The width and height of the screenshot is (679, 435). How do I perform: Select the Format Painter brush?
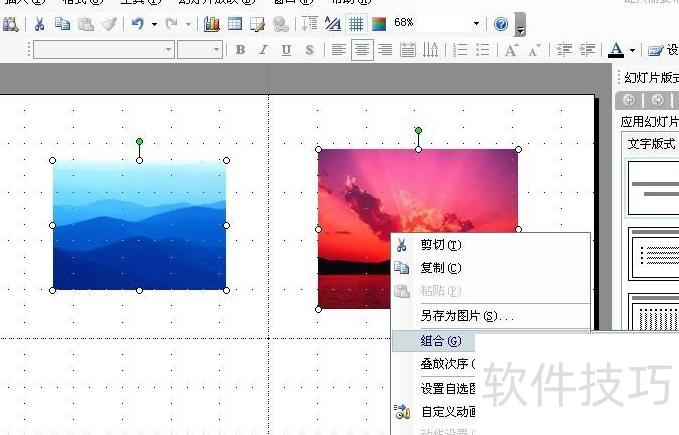click(110, 24)
